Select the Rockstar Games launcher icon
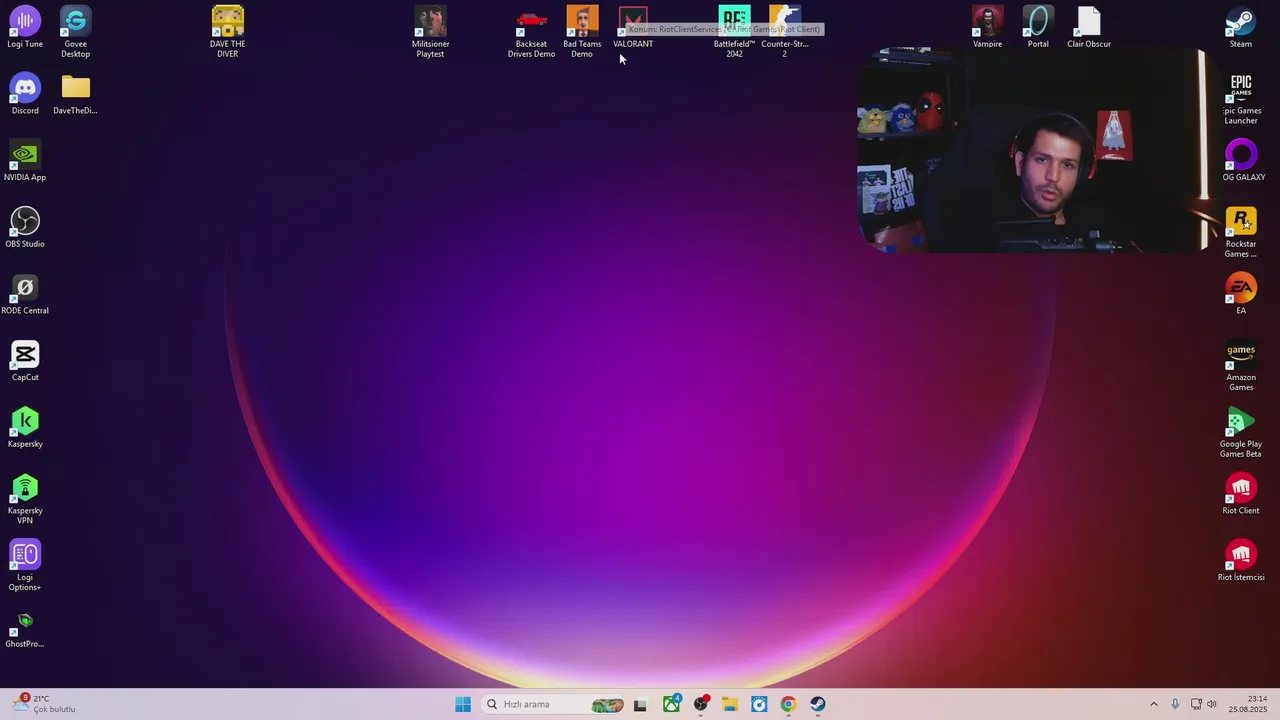 click(1241, 233)
